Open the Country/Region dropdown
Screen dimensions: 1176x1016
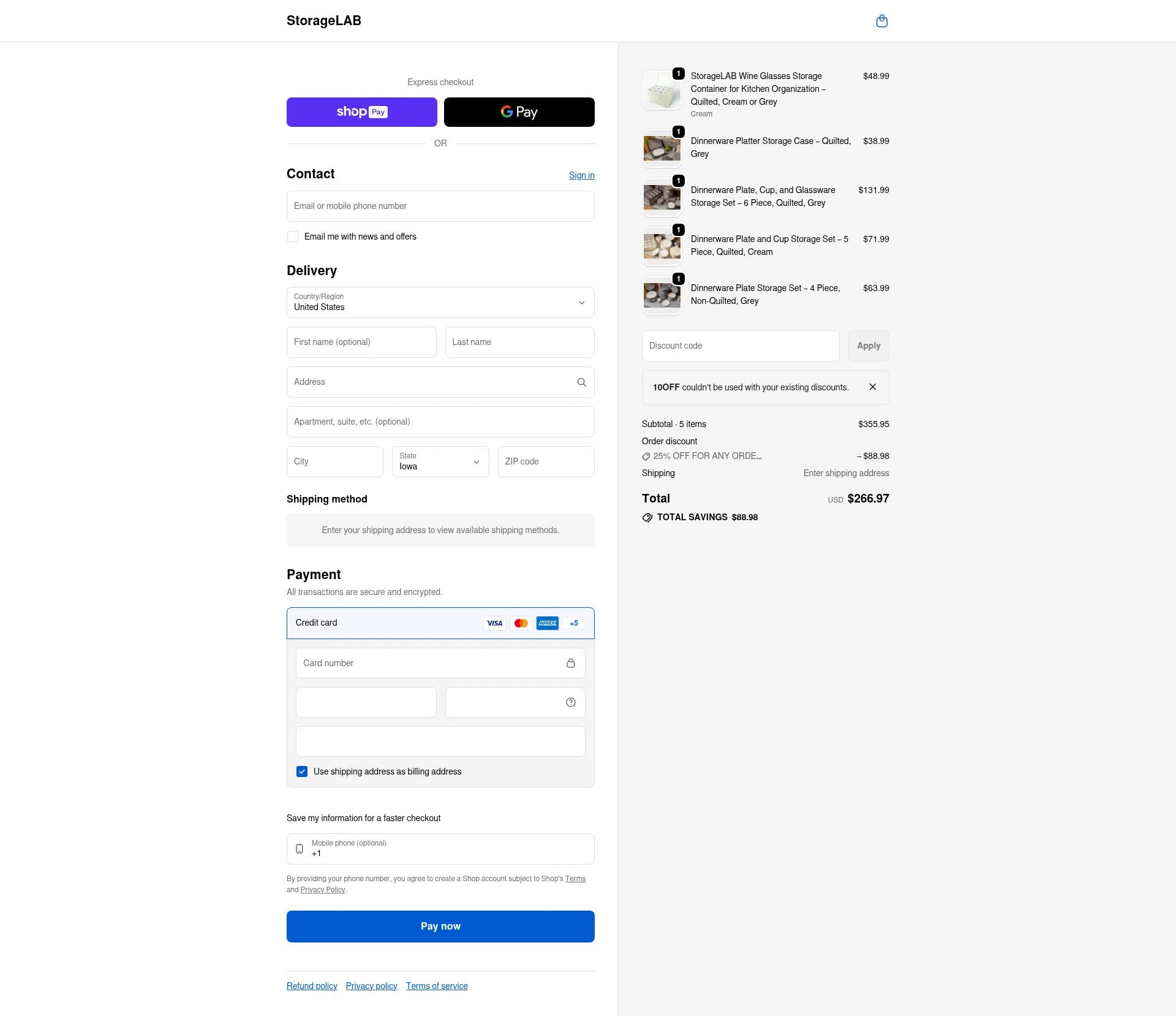pos(440,302)
